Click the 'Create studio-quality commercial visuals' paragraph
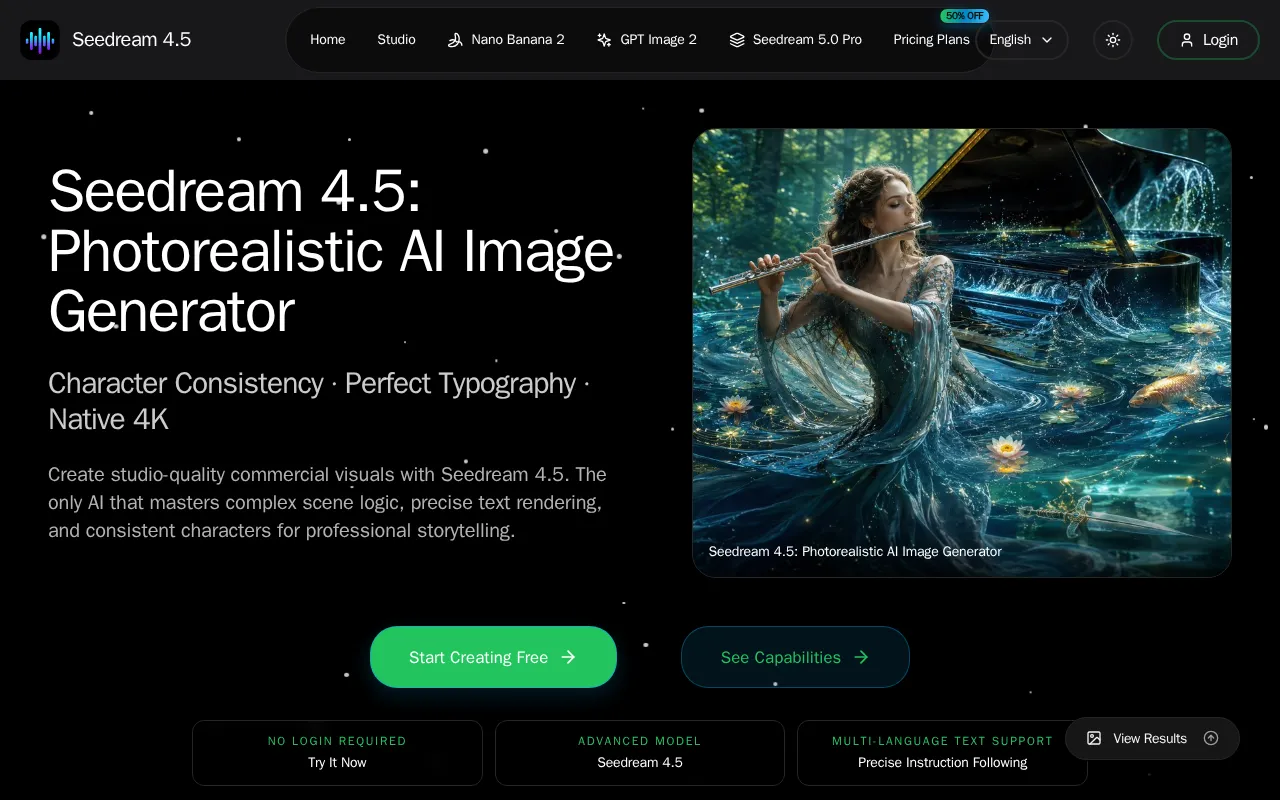The width and height of the screenshot is (1280, 800). (328, 502)
